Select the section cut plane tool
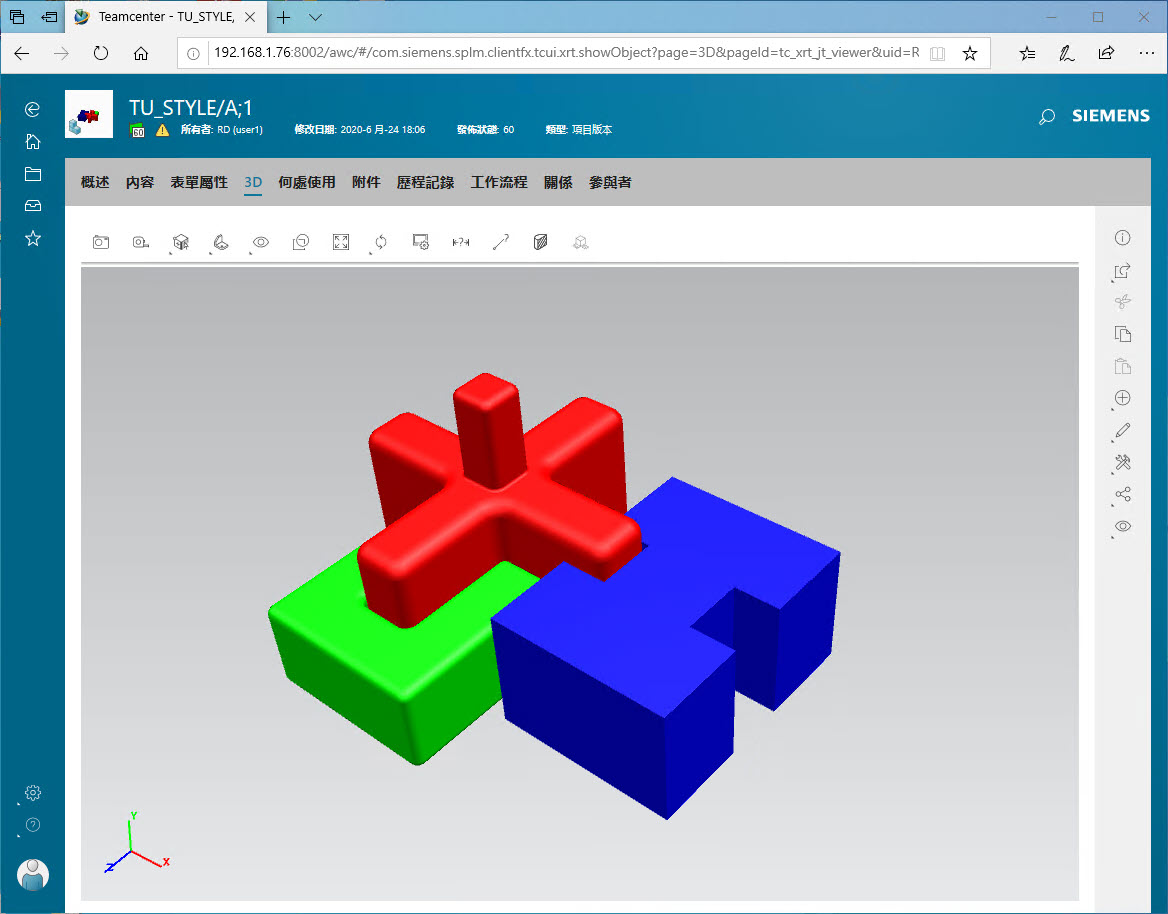Viewport: 1168px width, 914px height. 541,242
